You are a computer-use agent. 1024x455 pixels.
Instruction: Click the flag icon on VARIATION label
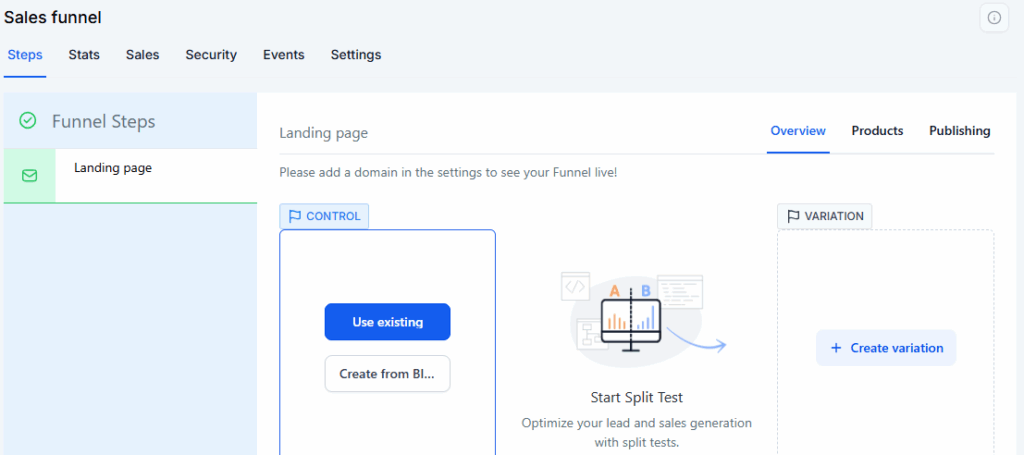point(793,216)
